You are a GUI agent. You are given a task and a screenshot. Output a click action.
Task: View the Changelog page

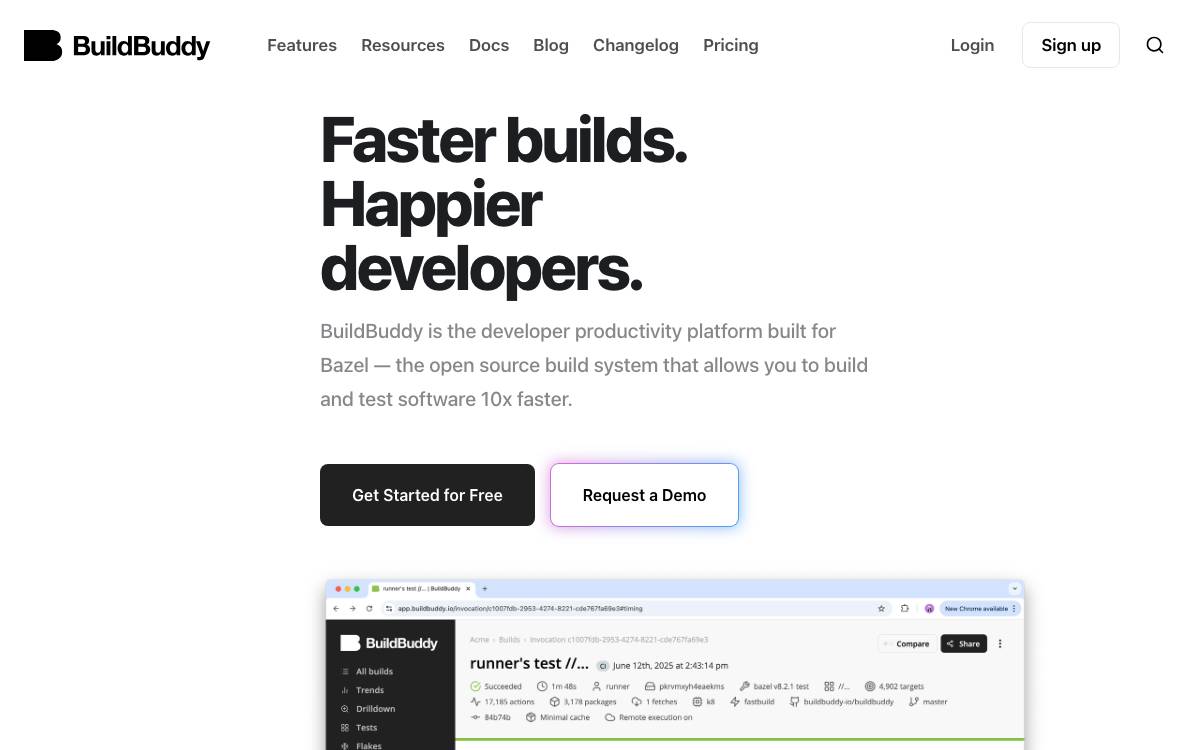pyautogui.click(x=636, y=45)
